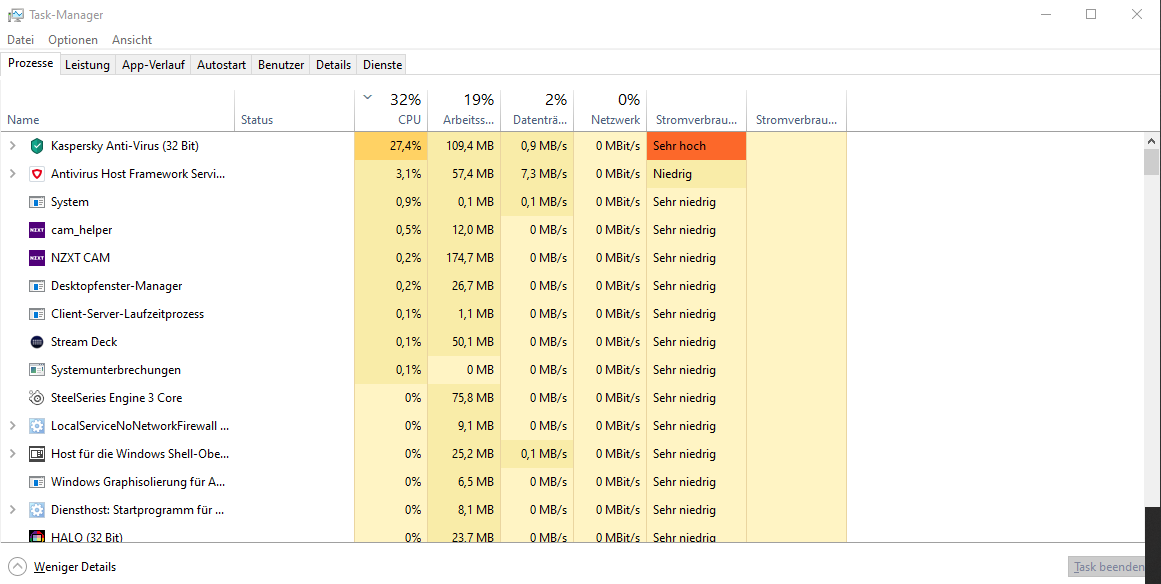Click the Task-Manager title bar icon

click(16, 15)
